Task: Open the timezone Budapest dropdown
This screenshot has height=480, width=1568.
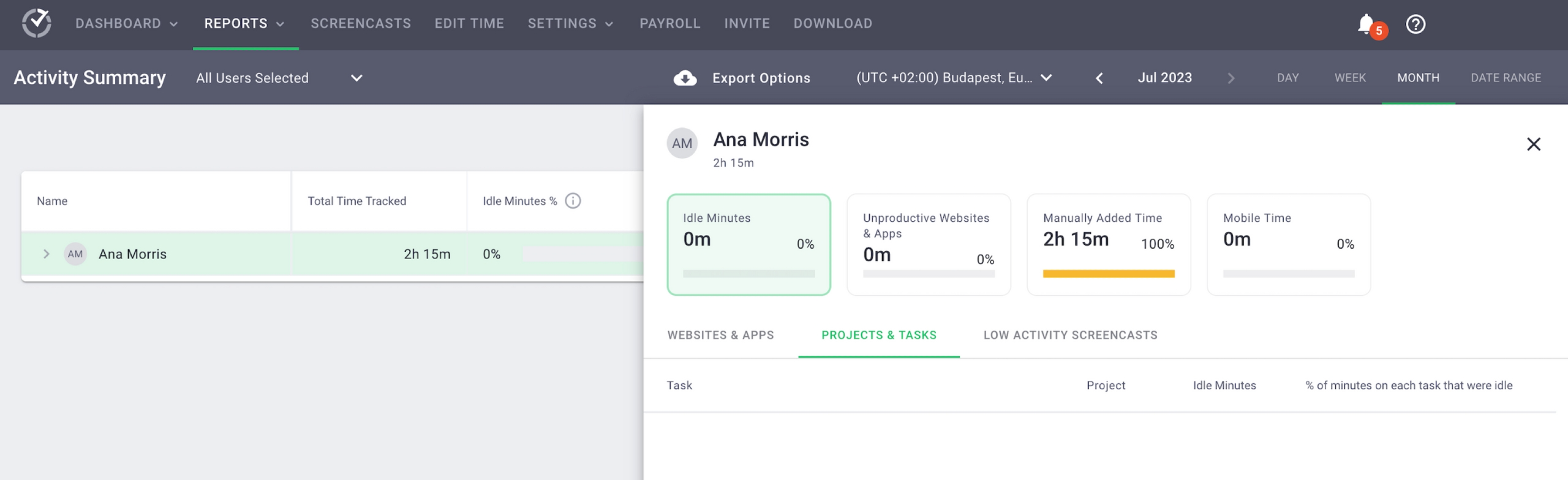Action: pos(954,78)
